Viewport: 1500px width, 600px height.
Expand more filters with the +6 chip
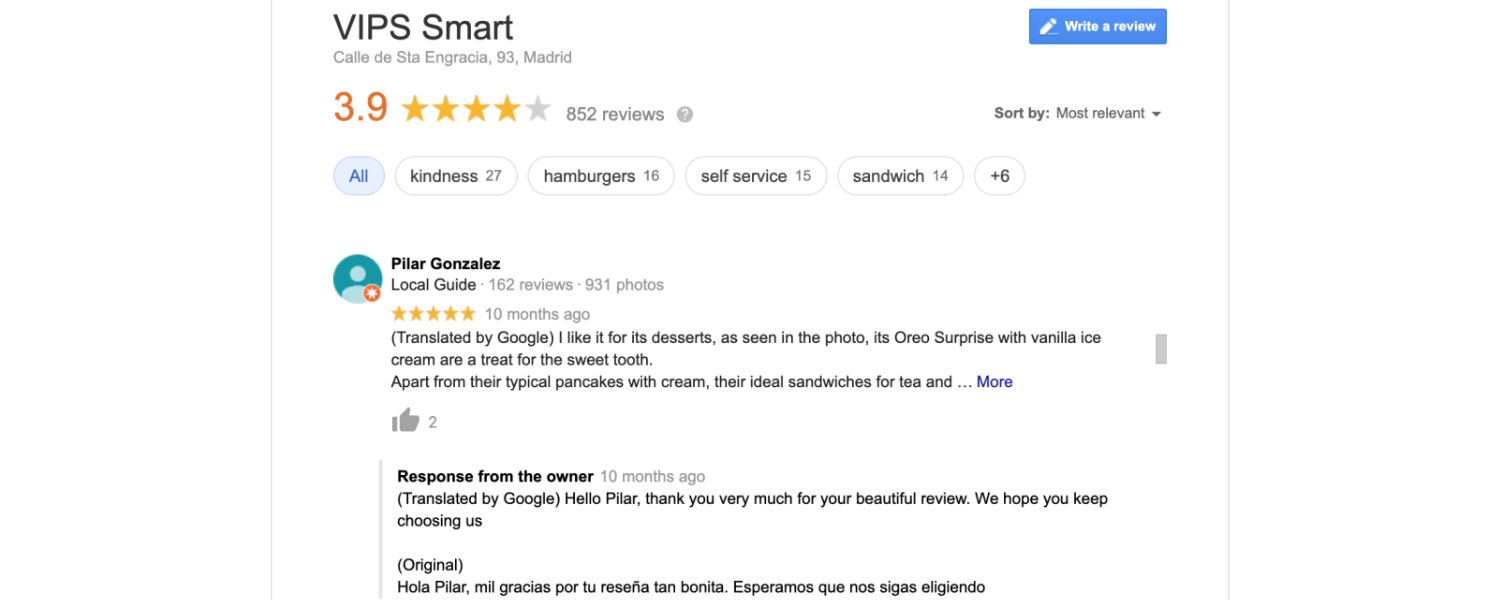(999, 175)
